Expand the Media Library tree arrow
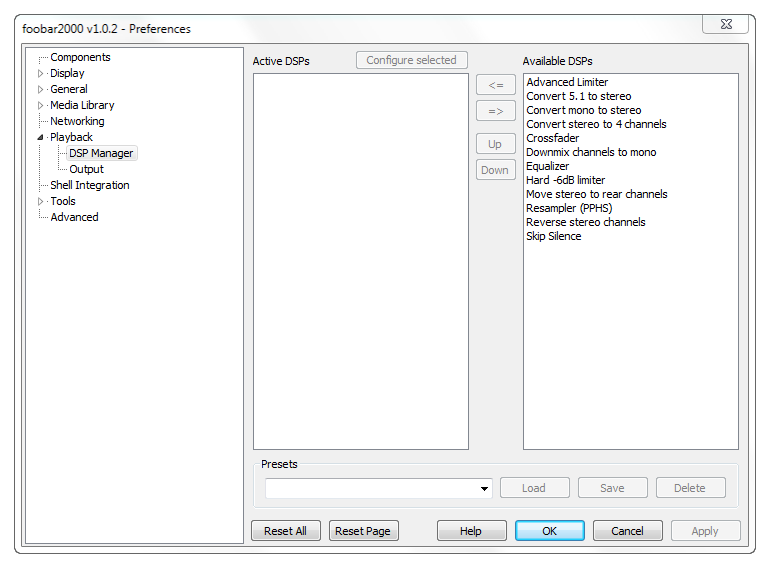 41,105
